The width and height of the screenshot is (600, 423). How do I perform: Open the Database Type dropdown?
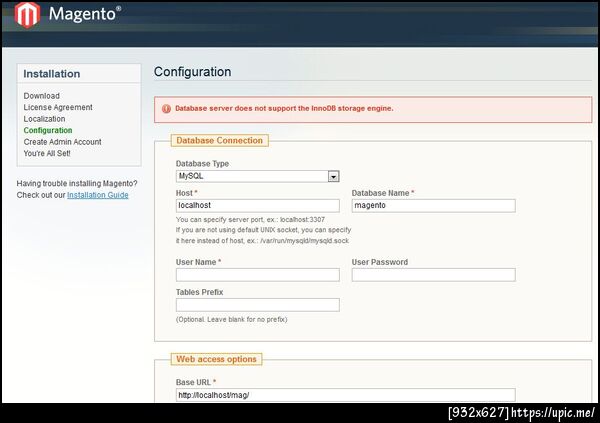click(257, 176)
